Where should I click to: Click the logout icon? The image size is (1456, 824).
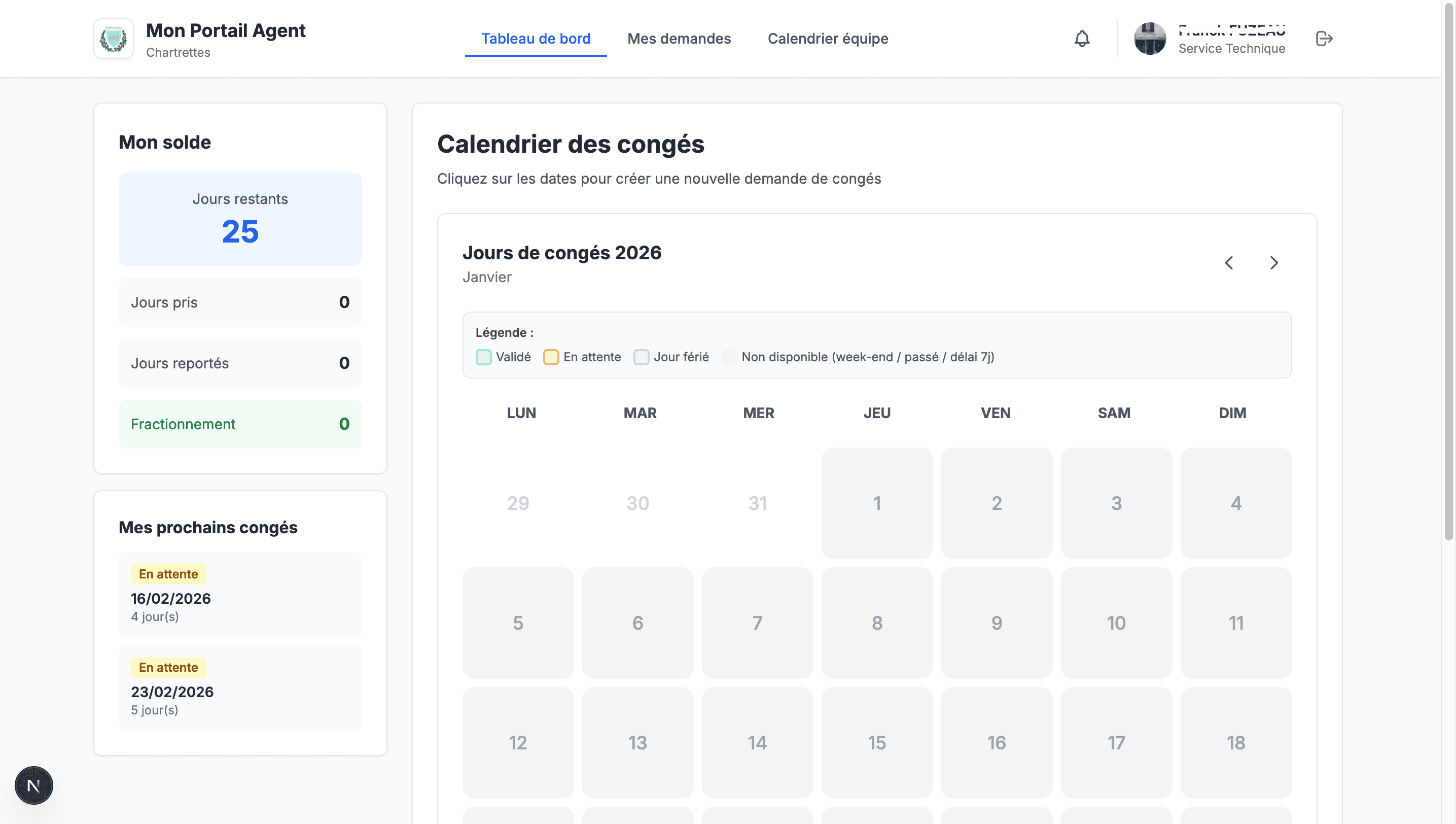point(1324,39)
